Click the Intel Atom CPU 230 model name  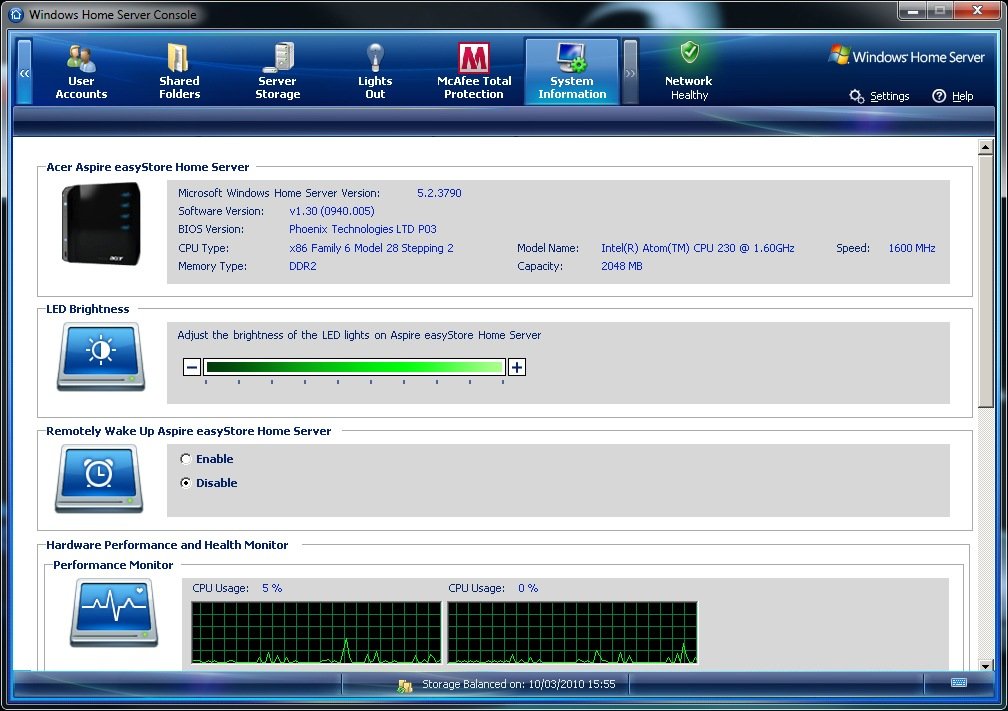click(x=698, y=248)
